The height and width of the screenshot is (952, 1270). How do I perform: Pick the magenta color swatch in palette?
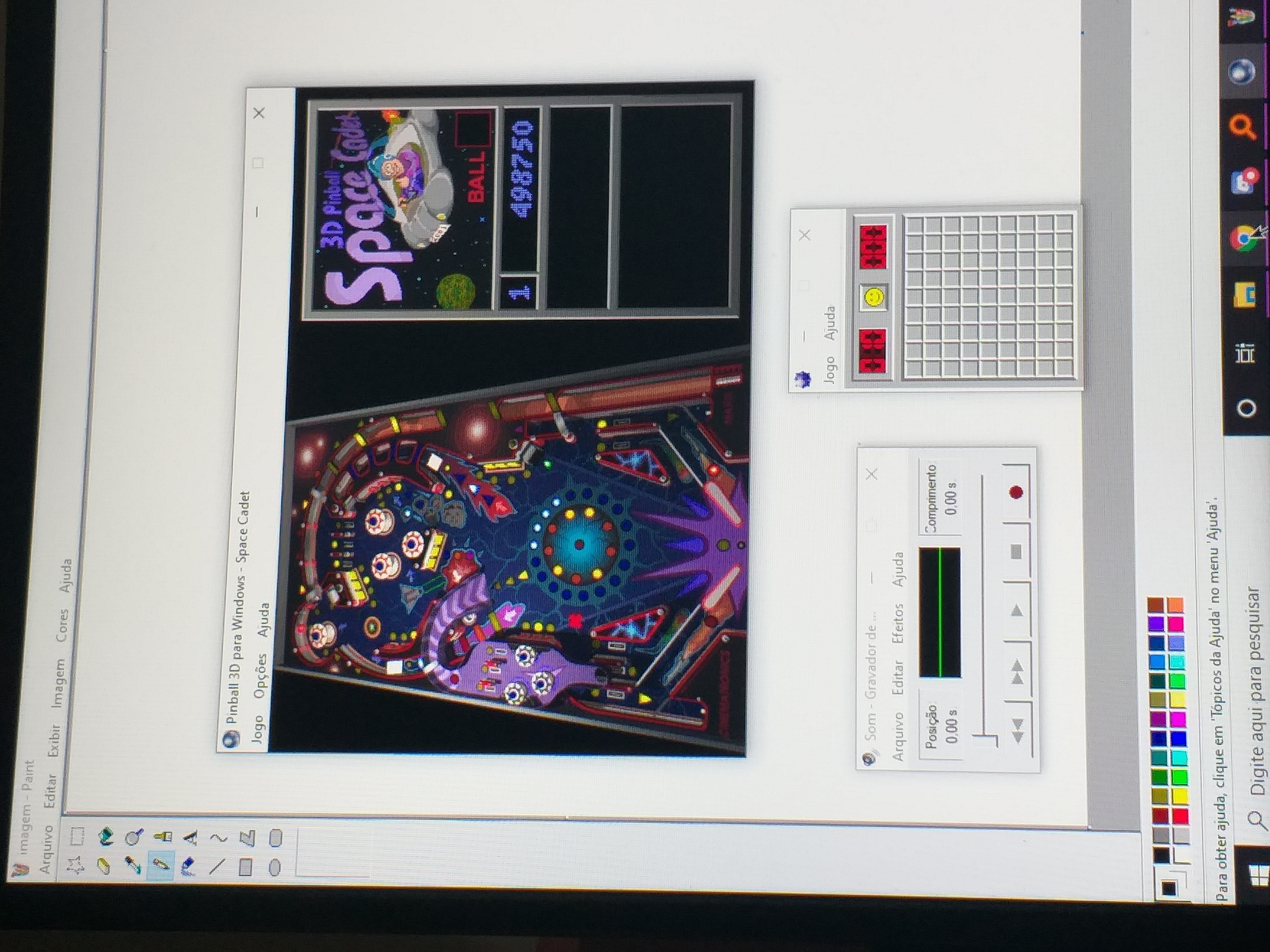coord(1178,719)
